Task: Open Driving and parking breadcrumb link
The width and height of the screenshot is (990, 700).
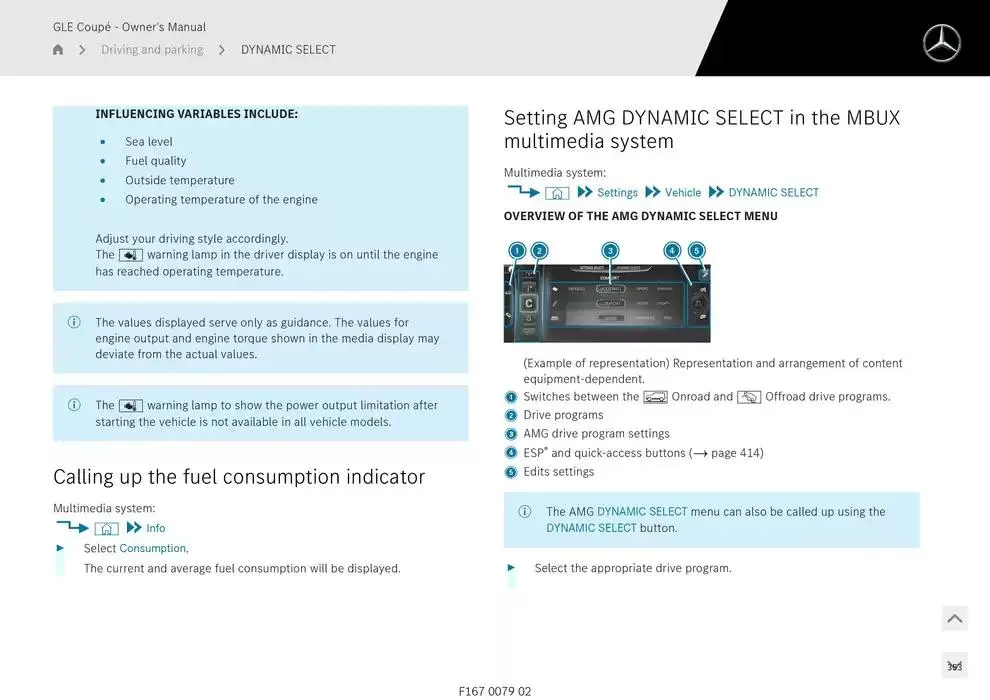Action: (152, 49)
